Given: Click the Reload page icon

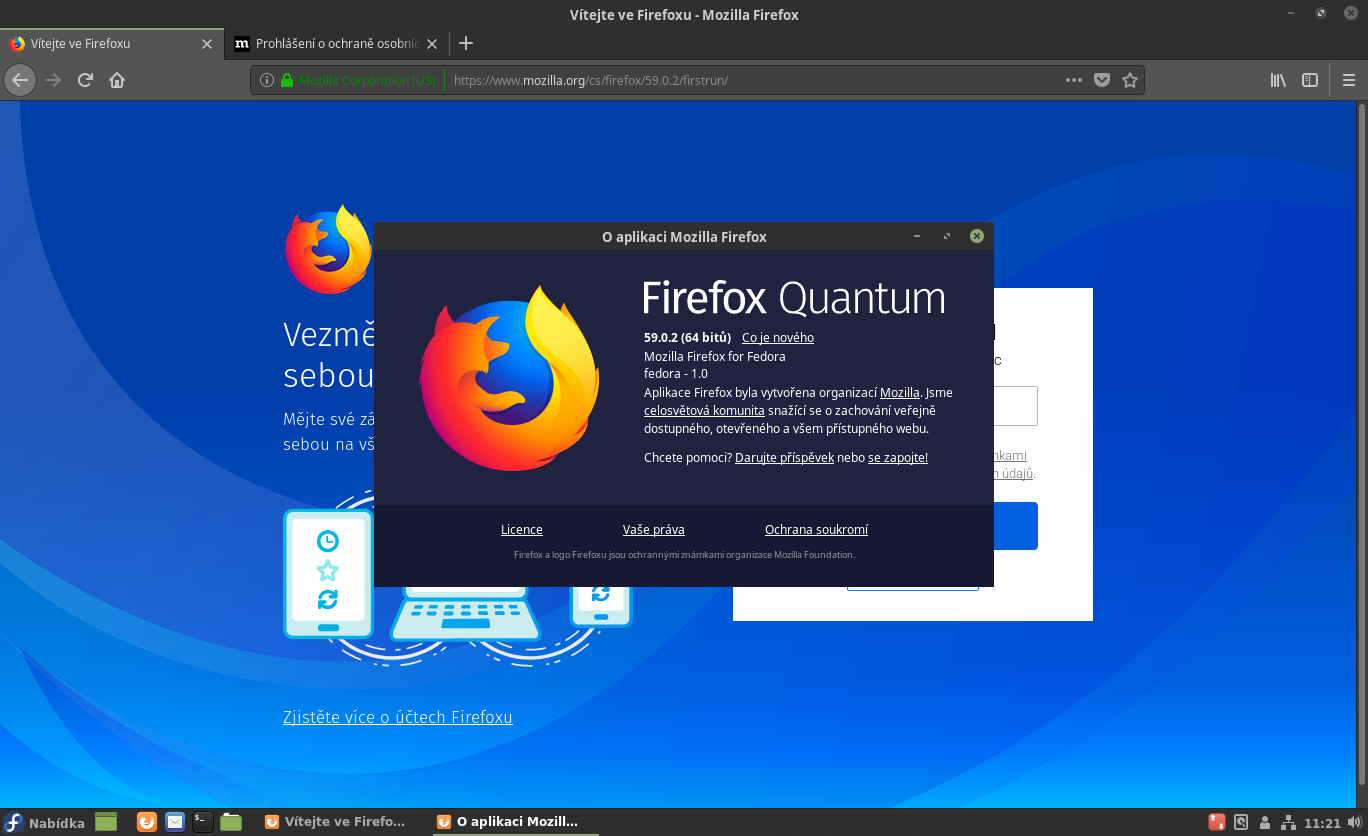Looking at the screenshot, I should click(86, 80).
